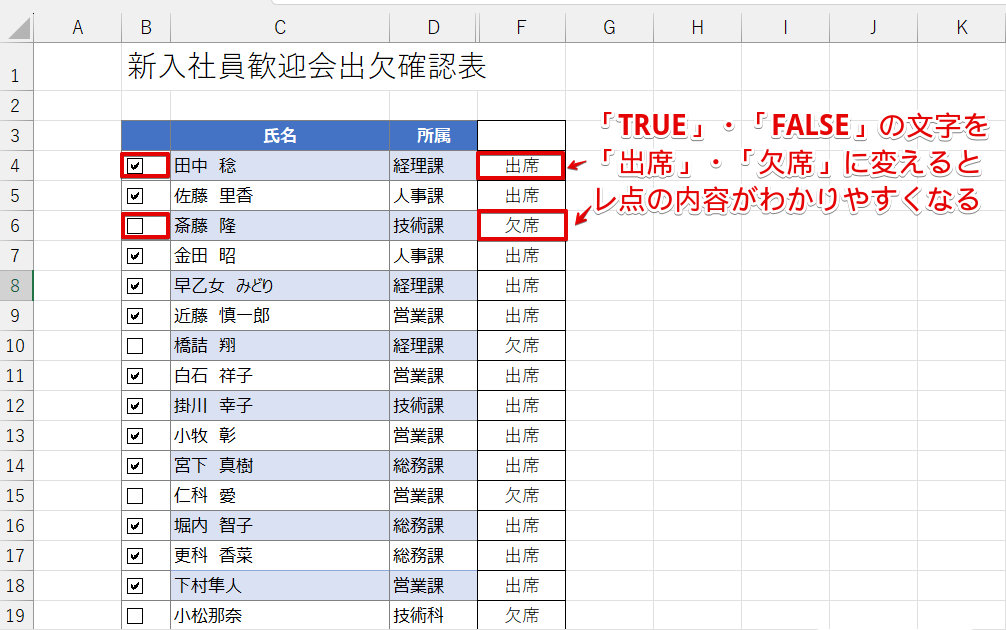Select column I header
The width and height of the screenshot is (1006, 630).
[785, 28]
